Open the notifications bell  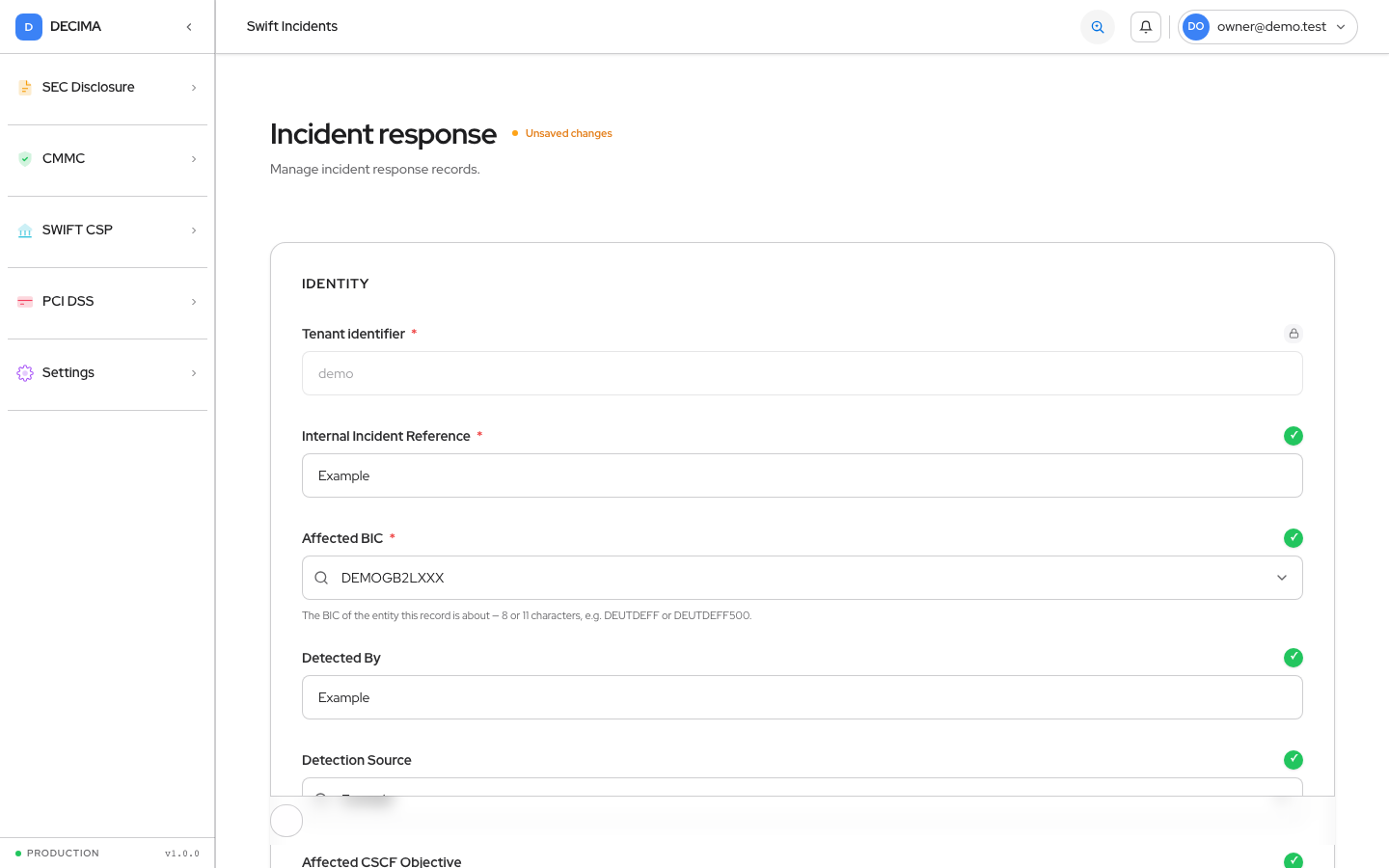point(1146,27)
